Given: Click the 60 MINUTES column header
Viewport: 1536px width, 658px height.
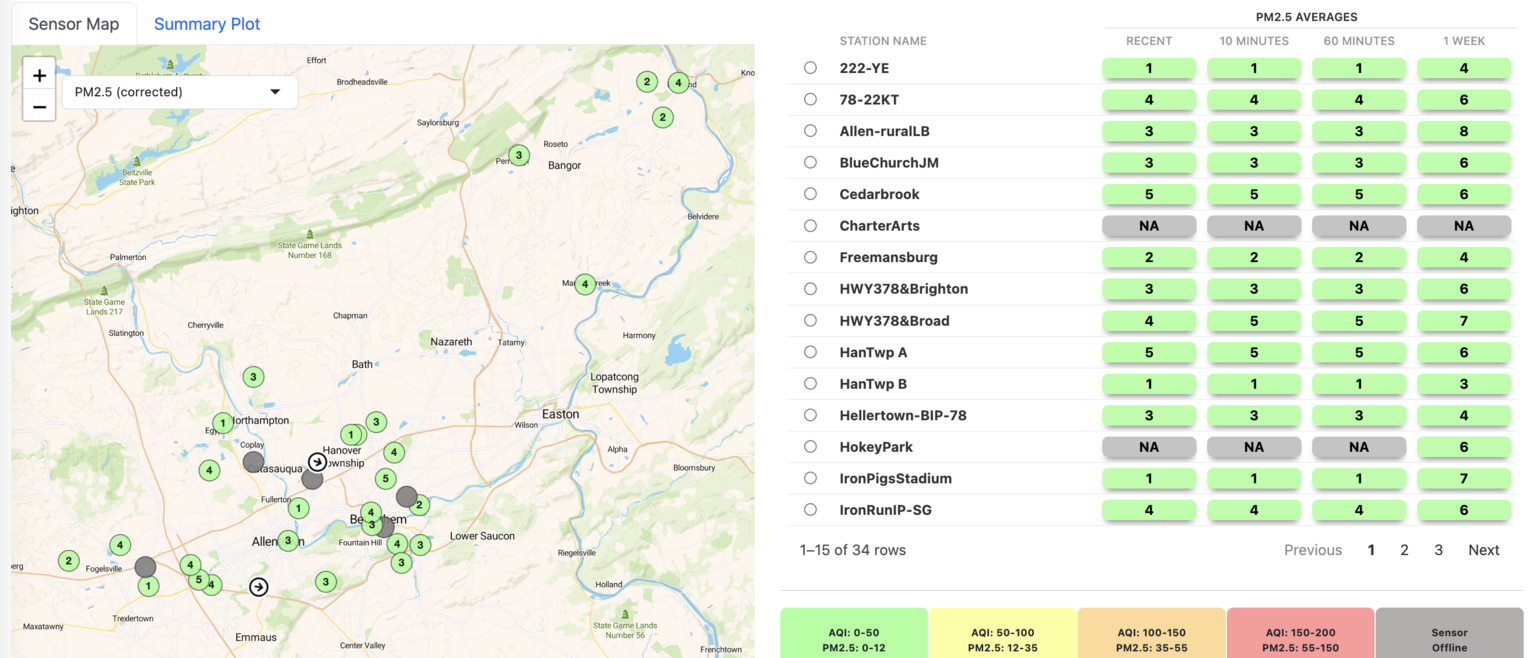Looking at the screenshot, I should (x=1358, y=41).
